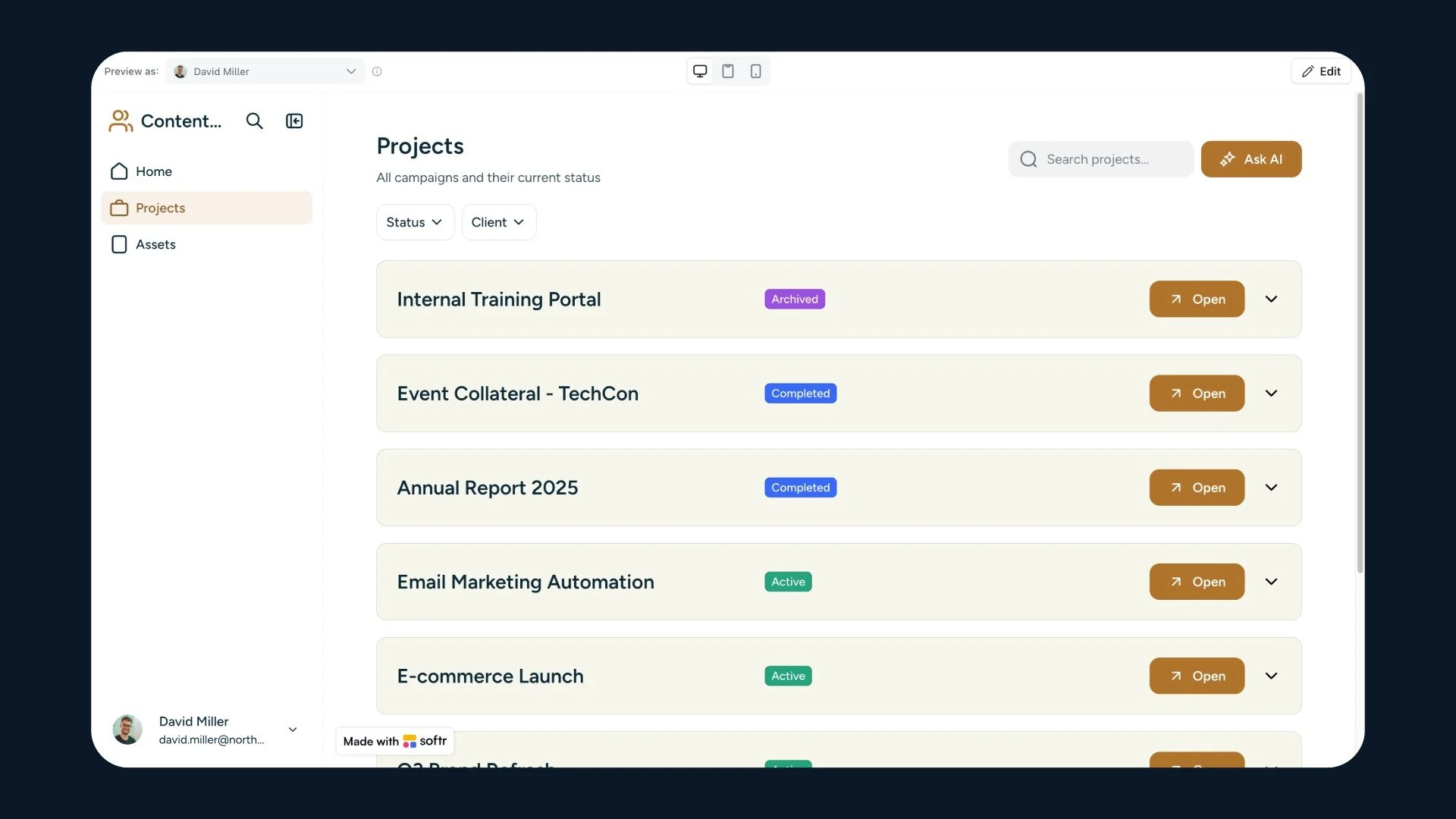Screen dimensions: 1456x819
Task: Click the vertical page scrollbar
Action: (1360, 334)
